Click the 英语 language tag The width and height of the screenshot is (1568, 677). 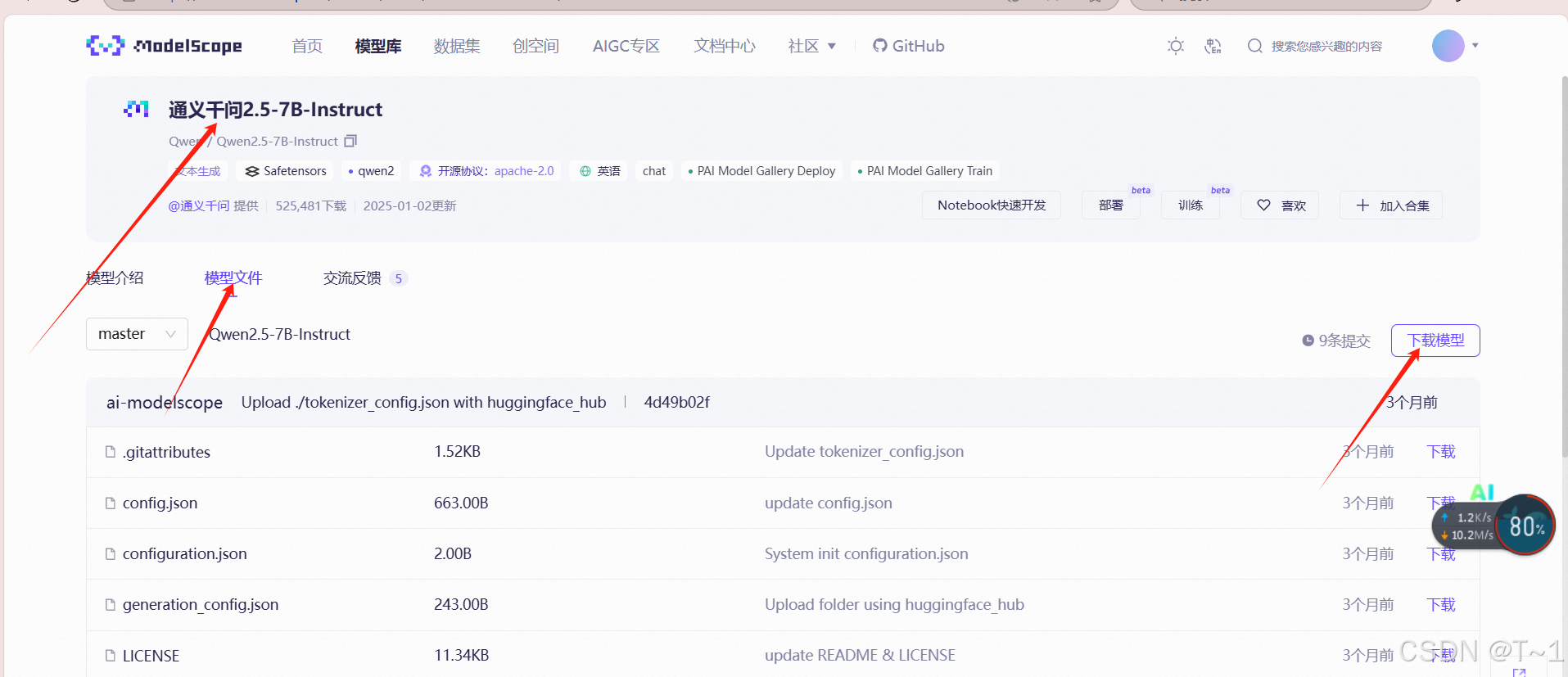click(x=600, y=171)
